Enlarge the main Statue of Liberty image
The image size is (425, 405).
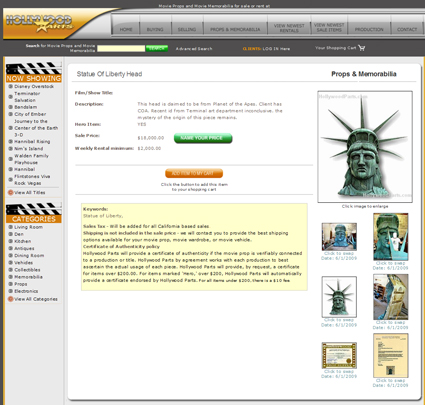coord(365,147)
